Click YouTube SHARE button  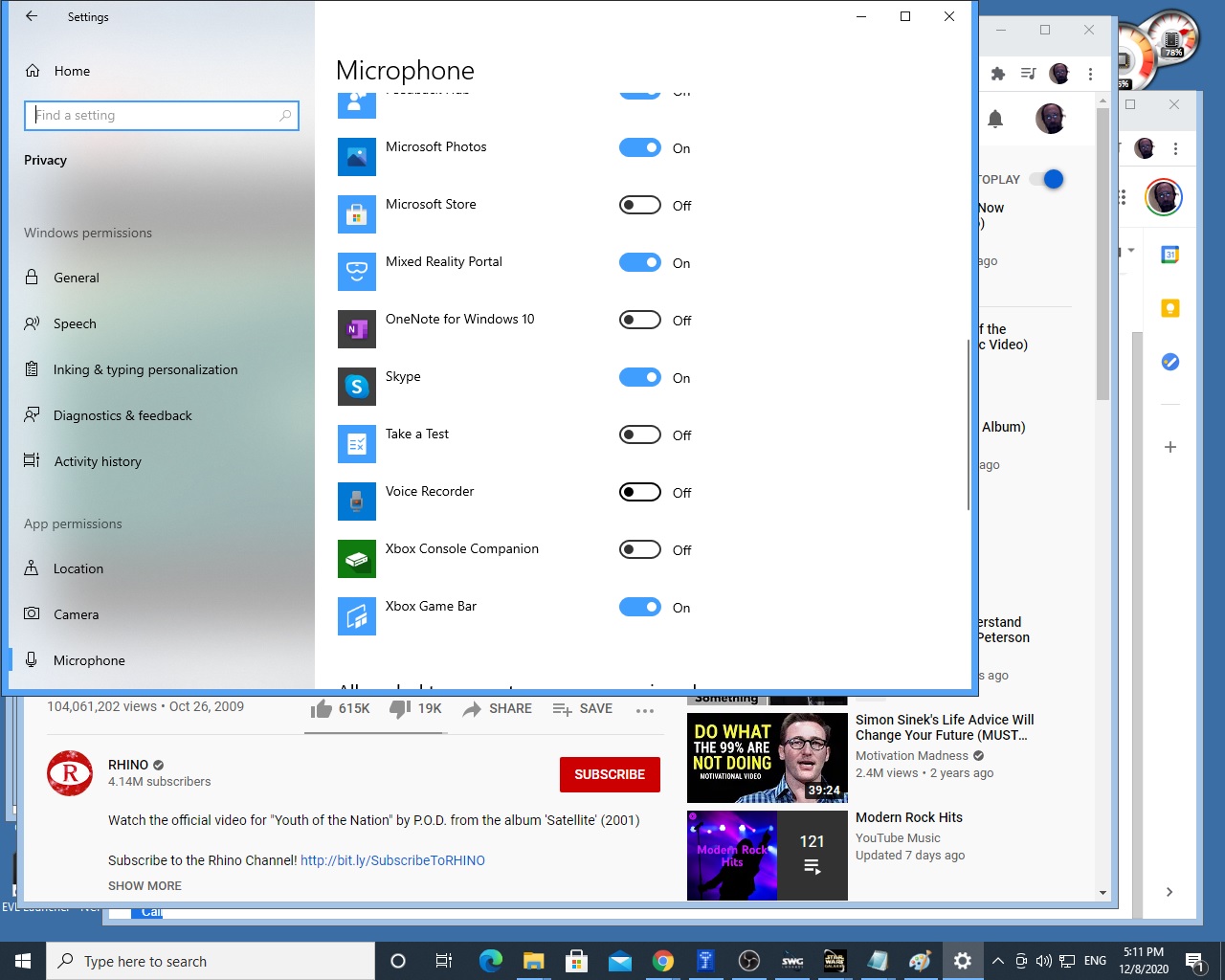(x=497, y=708)
